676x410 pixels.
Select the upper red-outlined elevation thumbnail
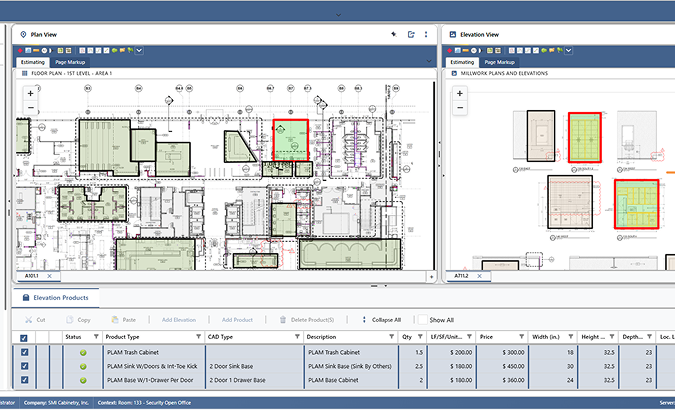click(x=585, y=138)
